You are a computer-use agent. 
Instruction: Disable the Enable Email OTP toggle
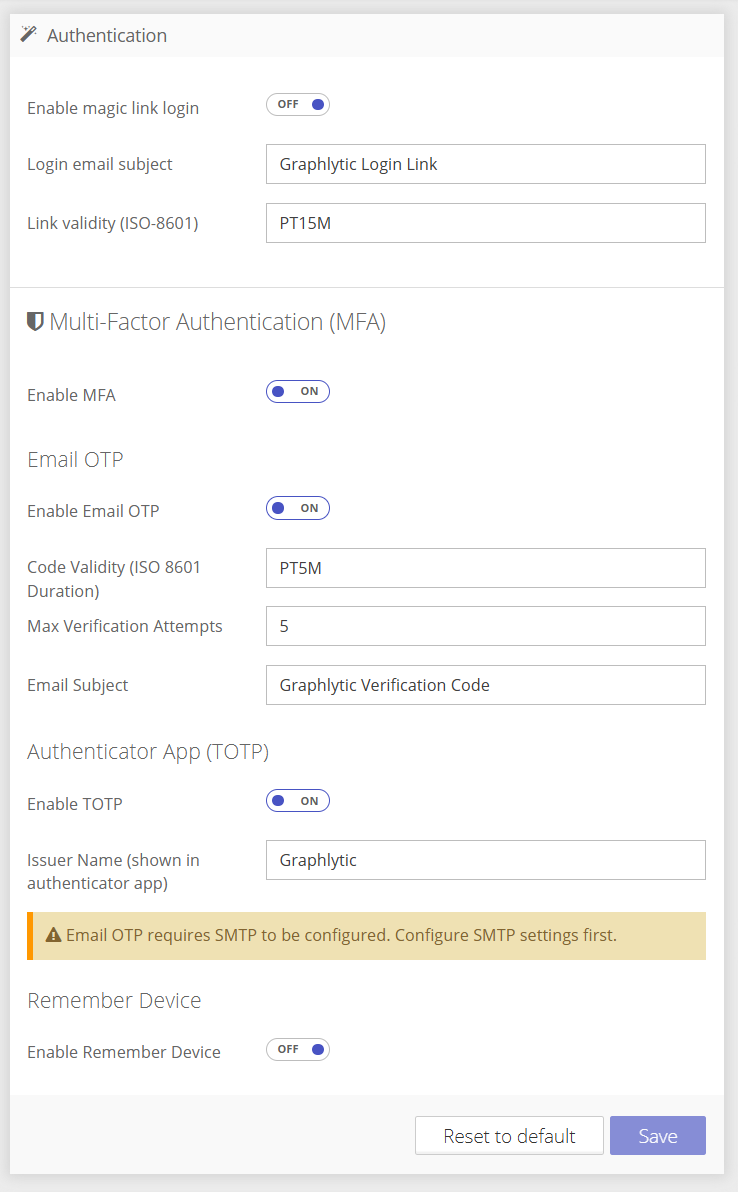[x=298, y=509]
